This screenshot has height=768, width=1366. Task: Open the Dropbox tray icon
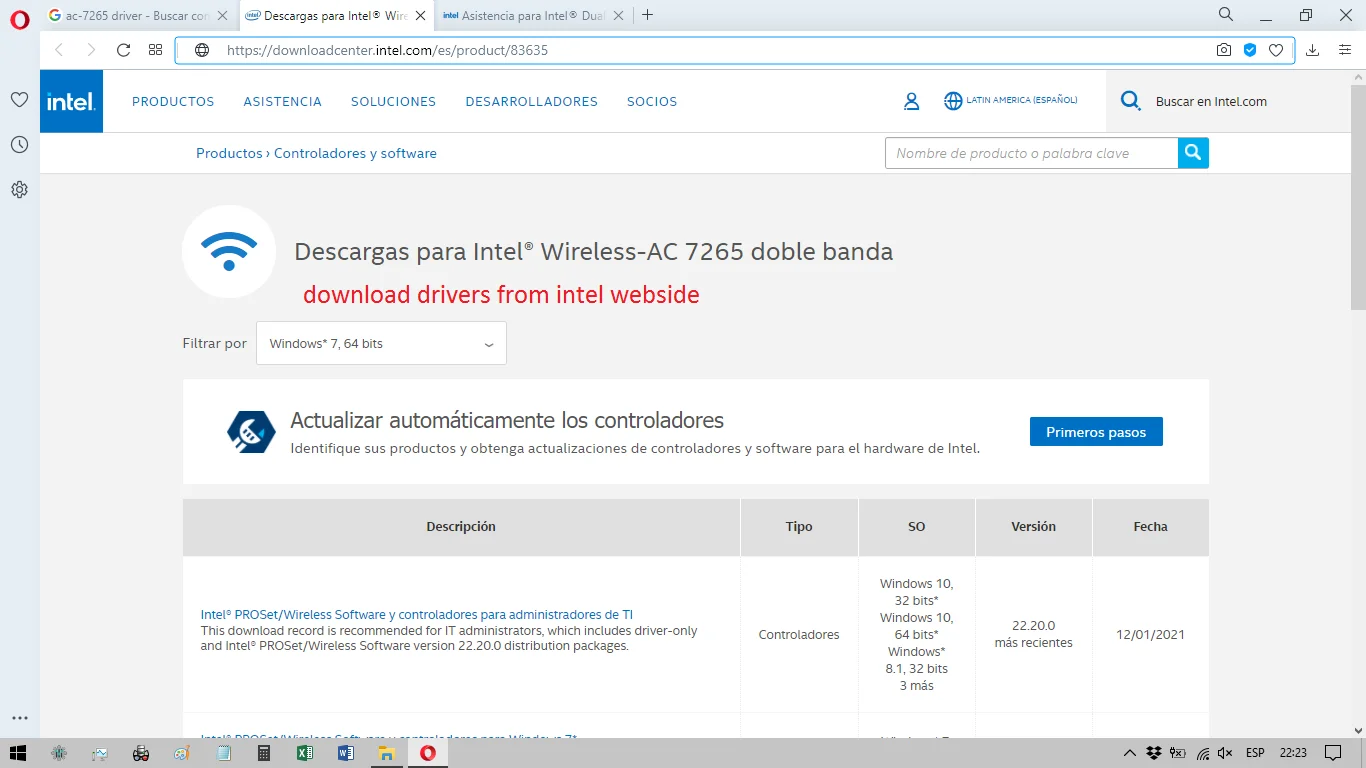pos(1154,753)
